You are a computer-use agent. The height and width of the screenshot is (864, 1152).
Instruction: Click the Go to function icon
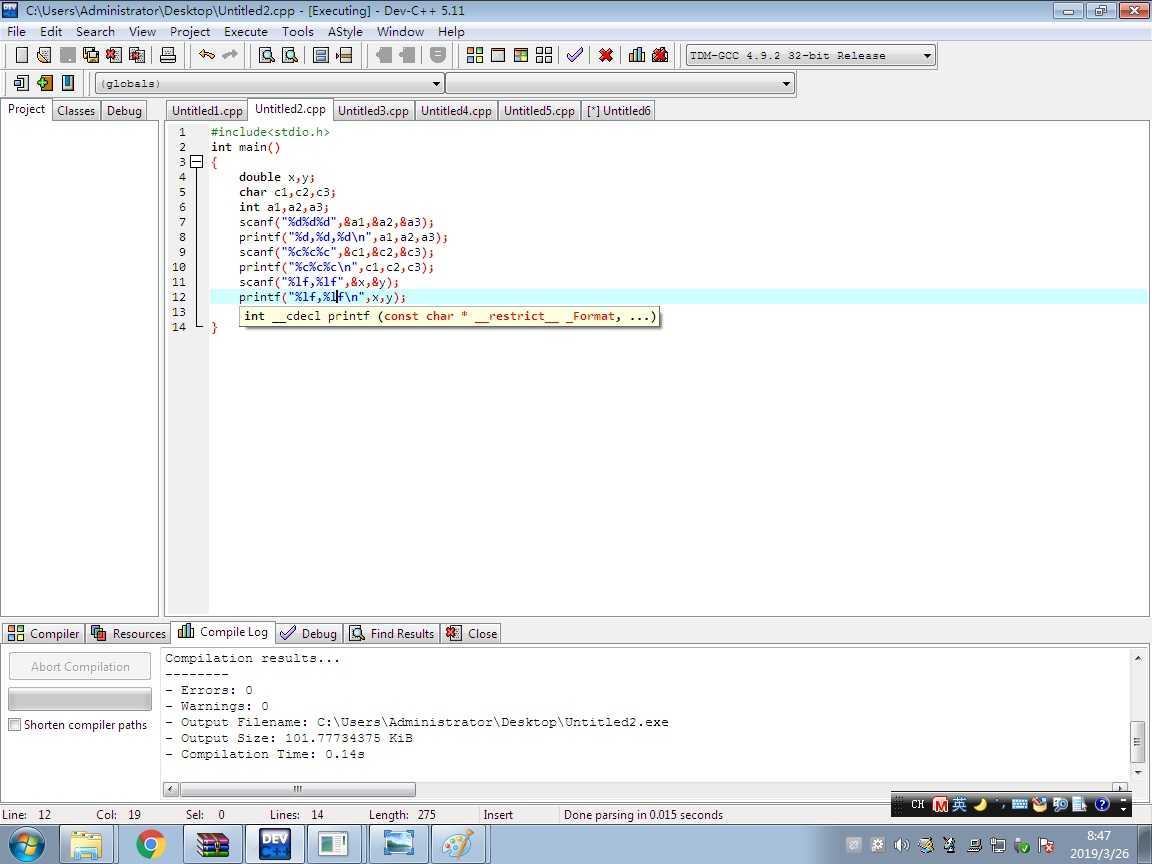point(321,55)
